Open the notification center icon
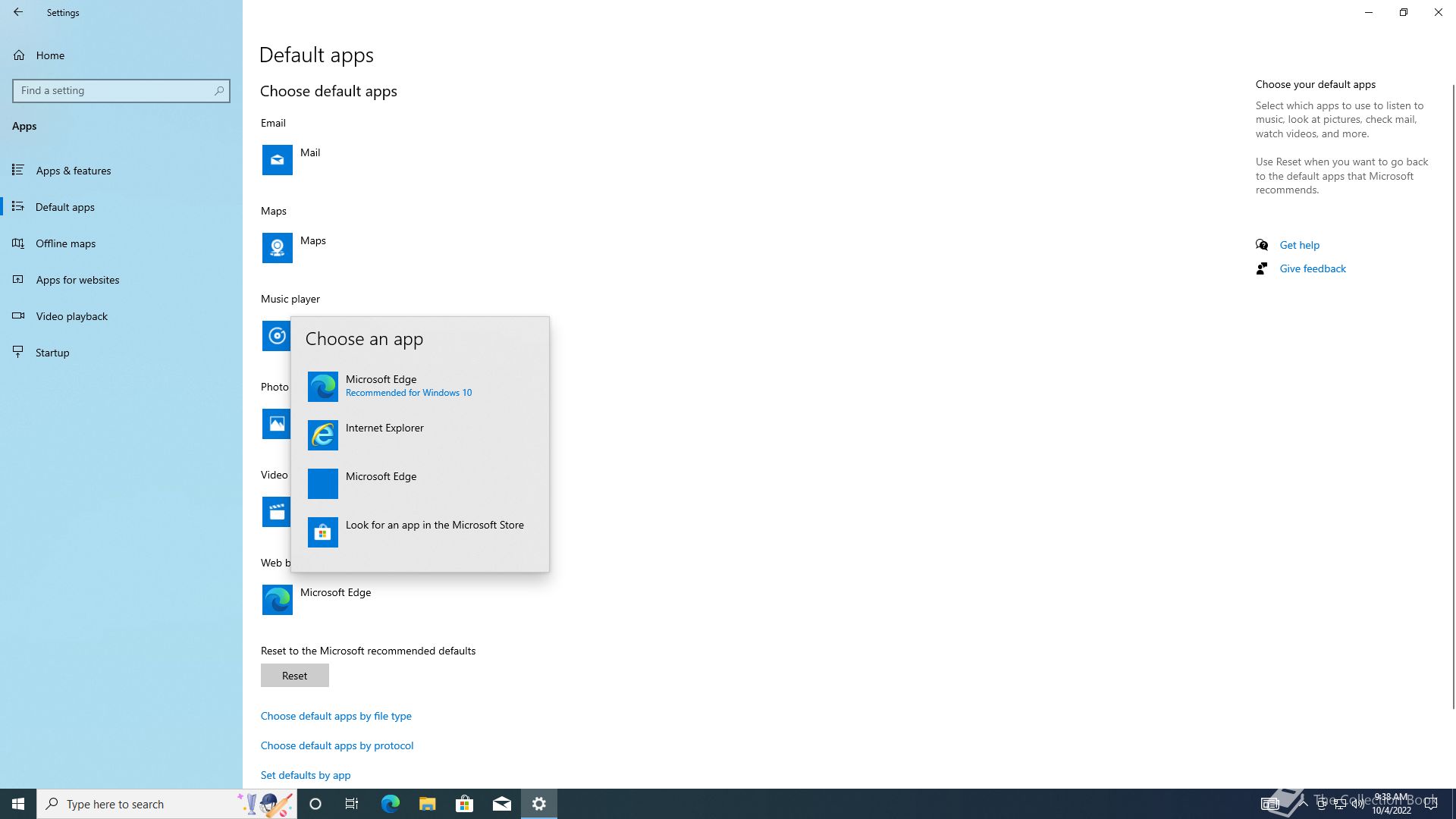Image resolution: width=1456 pixels, height=819 pixels. point(1431,804)
